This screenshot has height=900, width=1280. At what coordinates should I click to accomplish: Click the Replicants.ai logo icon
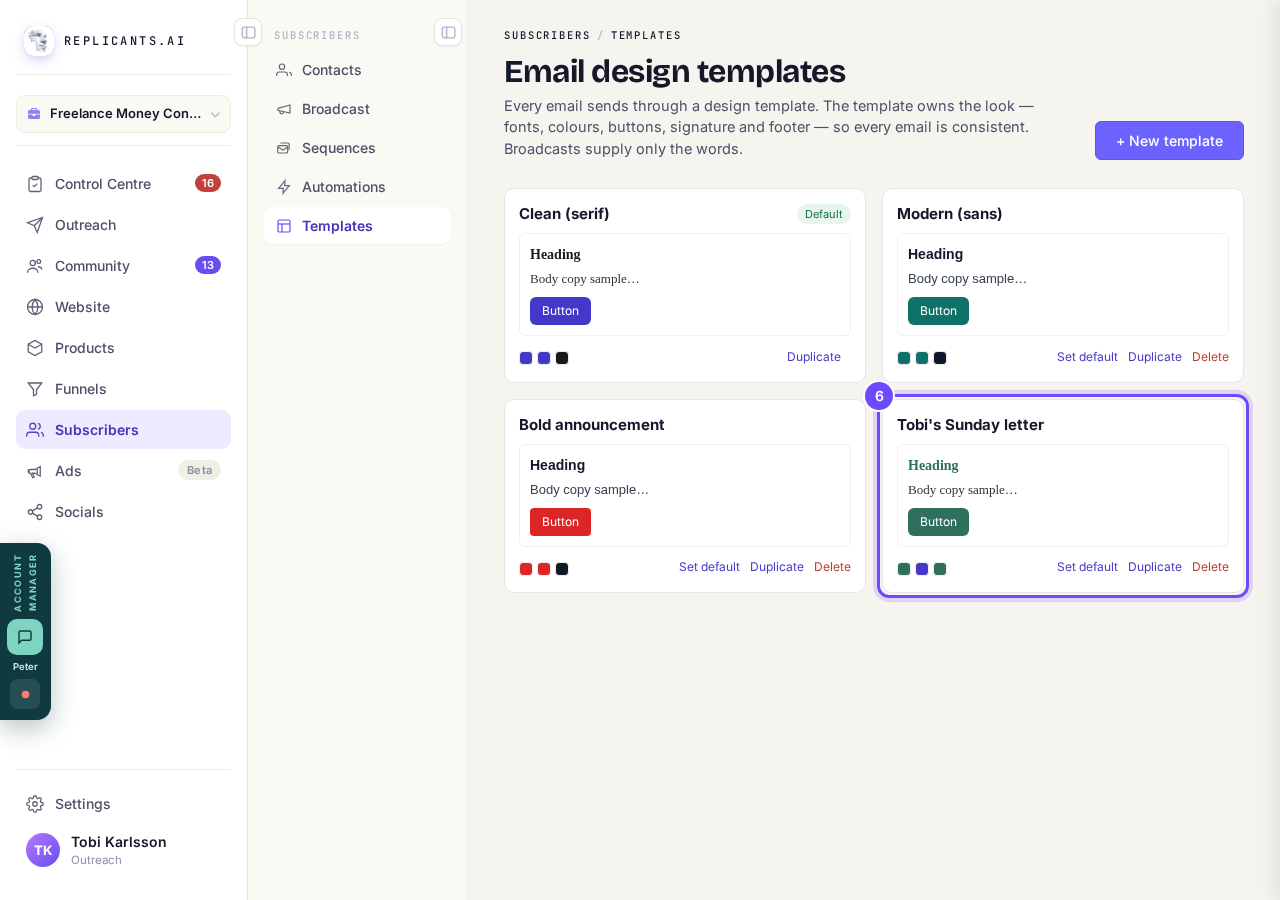click(x=39, y=41)
